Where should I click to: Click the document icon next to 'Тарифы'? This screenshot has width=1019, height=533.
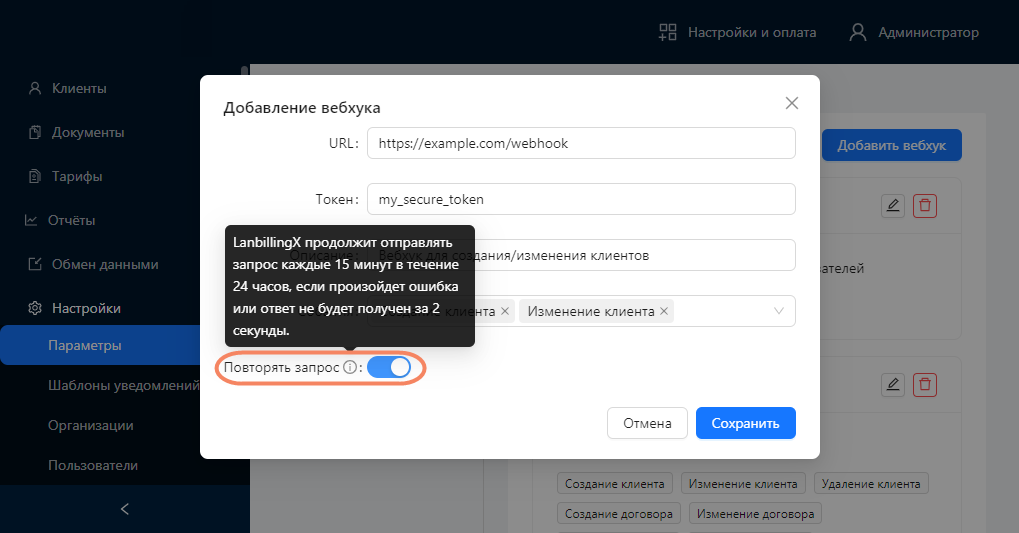pos(35,176)
